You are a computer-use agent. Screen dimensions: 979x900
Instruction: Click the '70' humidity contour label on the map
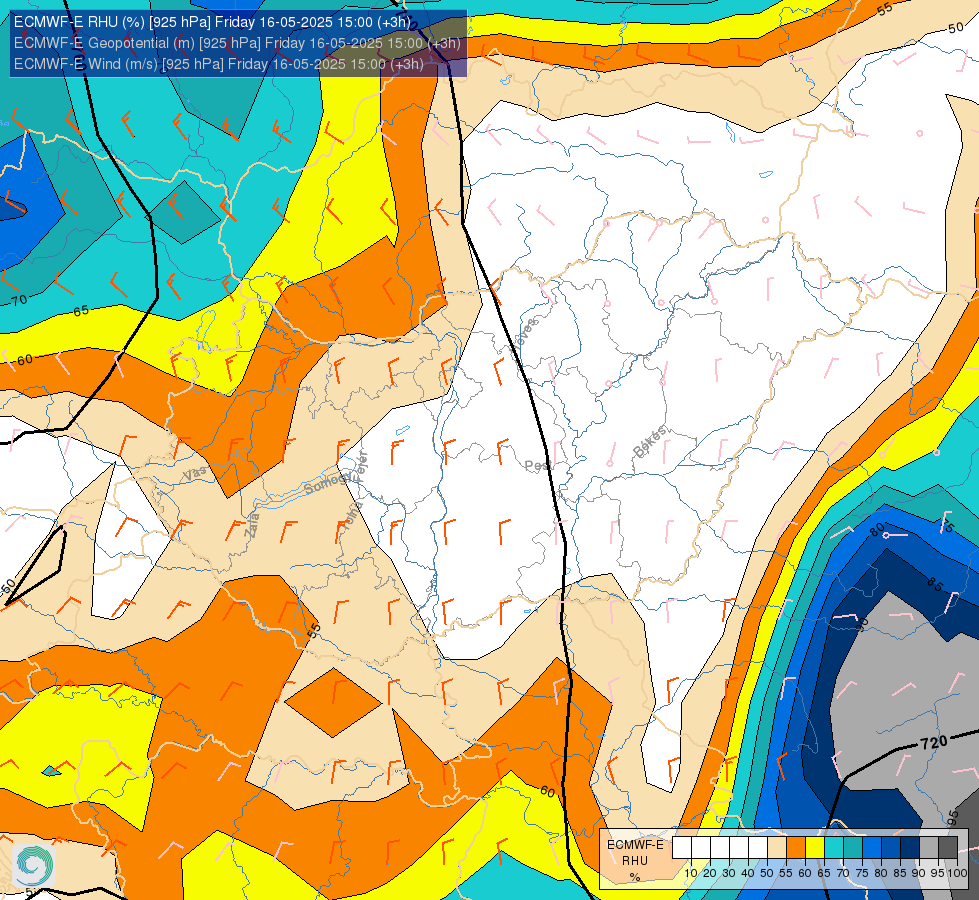click(x=19, y=300)
